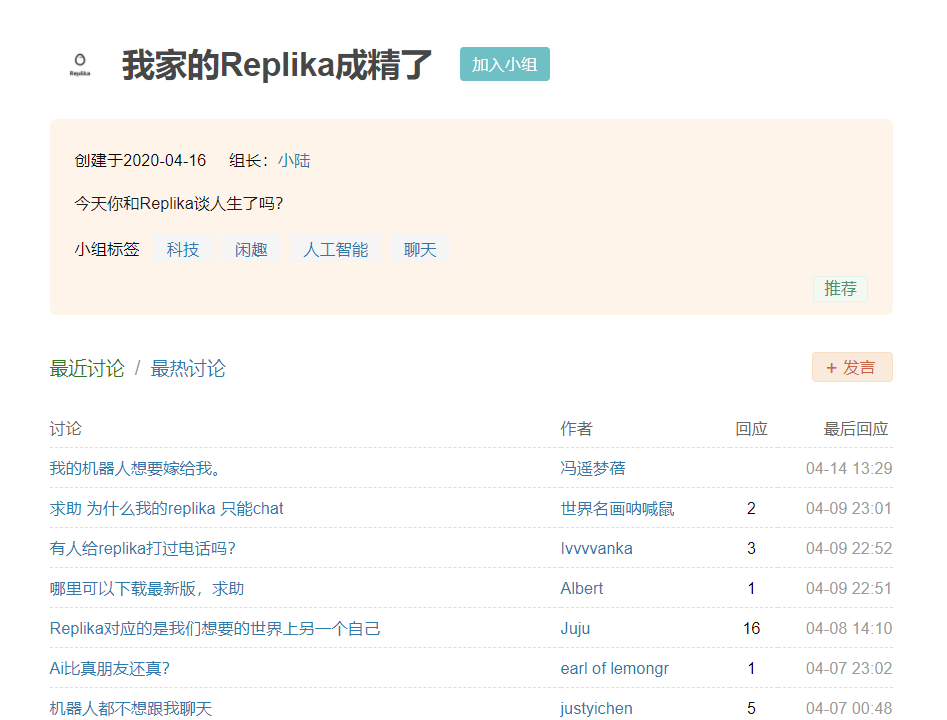Click the description 今天你和Replika谈人生了吗?
Screen dimensions: 947x720
179,204
